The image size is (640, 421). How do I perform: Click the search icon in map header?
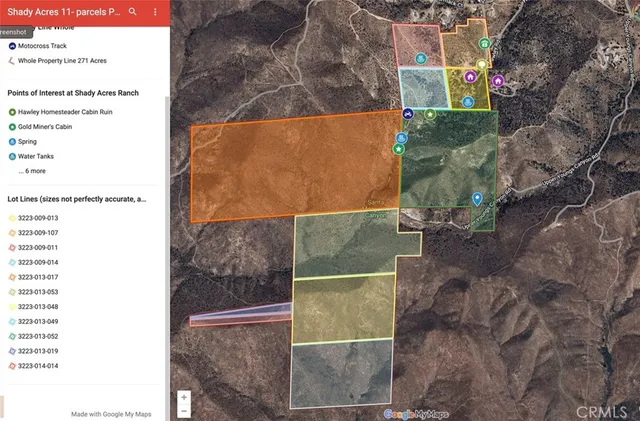[133, 12]
